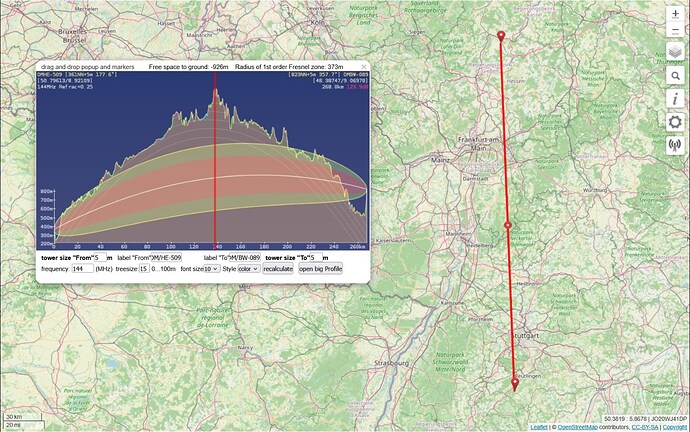Open the OpenStreetMap link
Viewport: 690px width, 432px height.
[578, 427]
